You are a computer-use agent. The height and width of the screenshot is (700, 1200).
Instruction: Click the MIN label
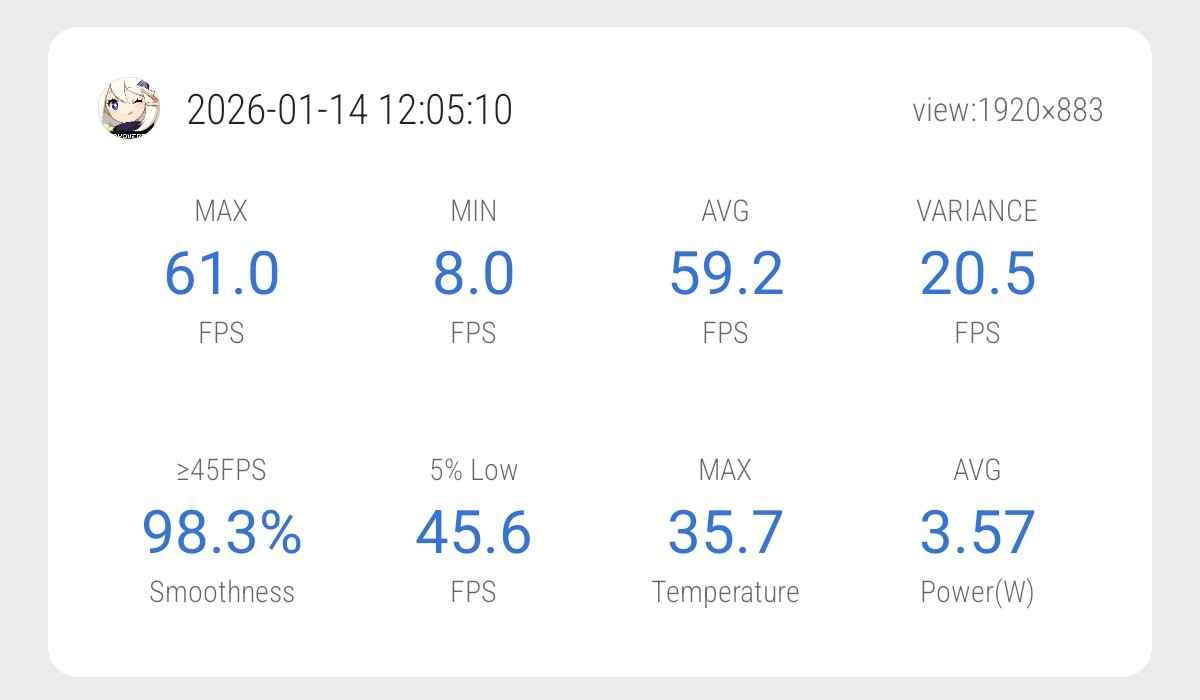(473, 211)
